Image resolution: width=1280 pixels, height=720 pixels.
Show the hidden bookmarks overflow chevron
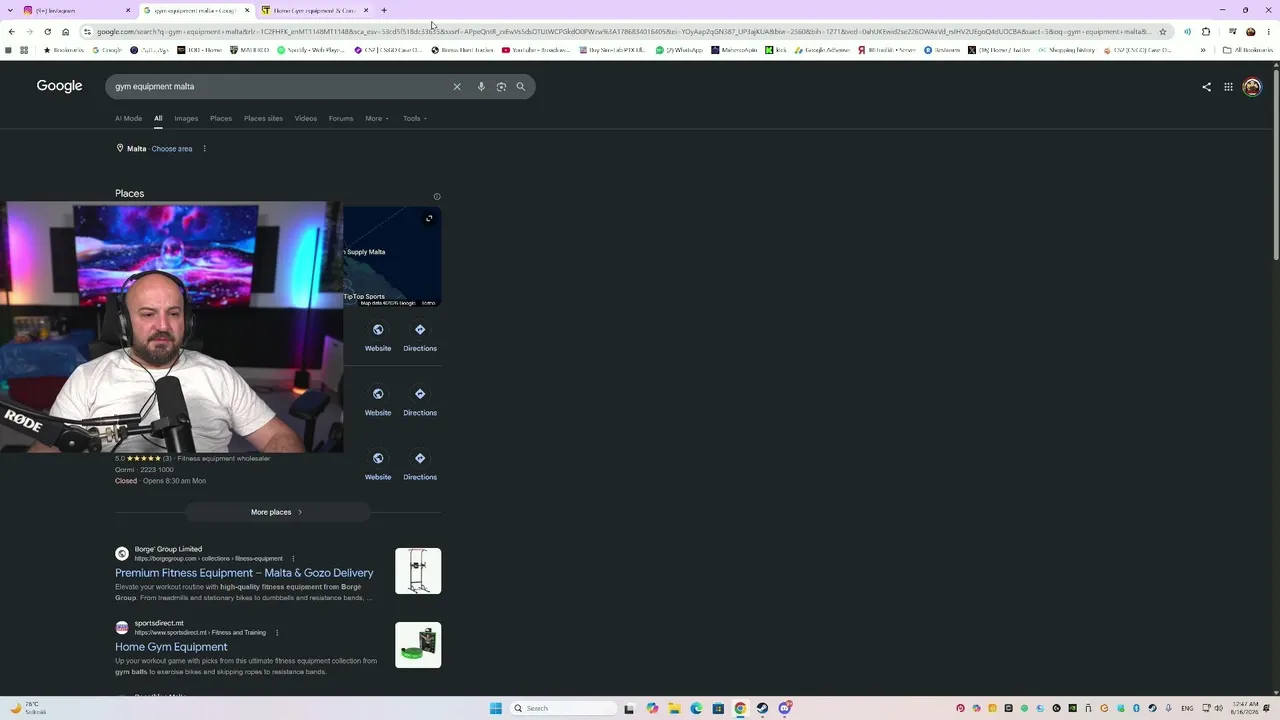(1203, 50)
